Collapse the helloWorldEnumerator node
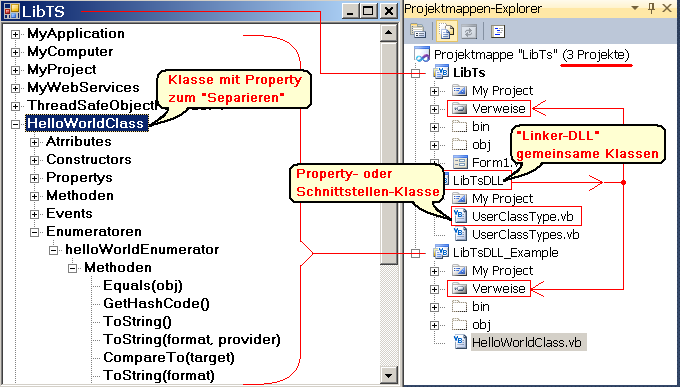This screenshot has height=387, width=680. coord(53,250)
